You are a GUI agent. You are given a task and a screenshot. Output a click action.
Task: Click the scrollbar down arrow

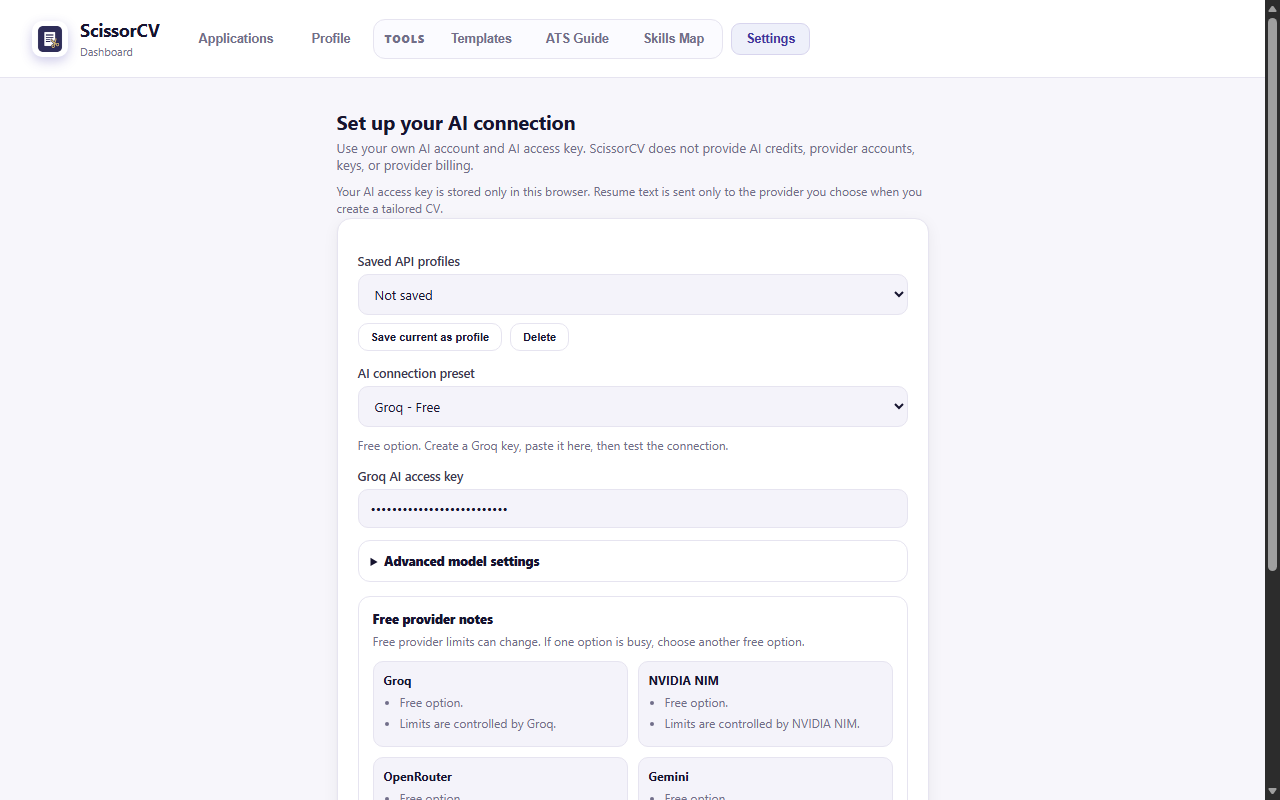tap(1272, 792)
